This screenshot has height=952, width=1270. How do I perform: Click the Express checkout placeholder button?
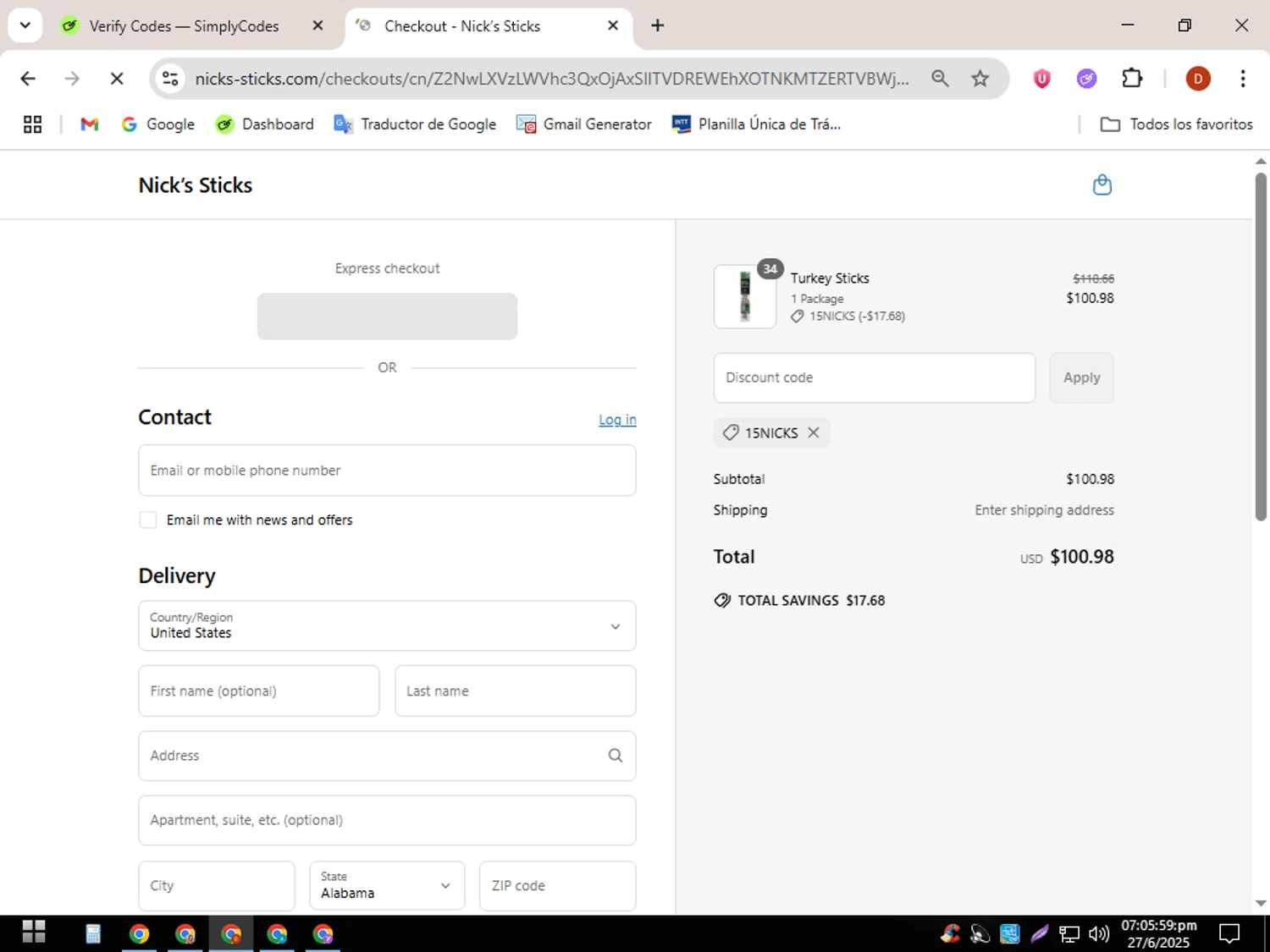pyautogui.click(x=387, y=316)
